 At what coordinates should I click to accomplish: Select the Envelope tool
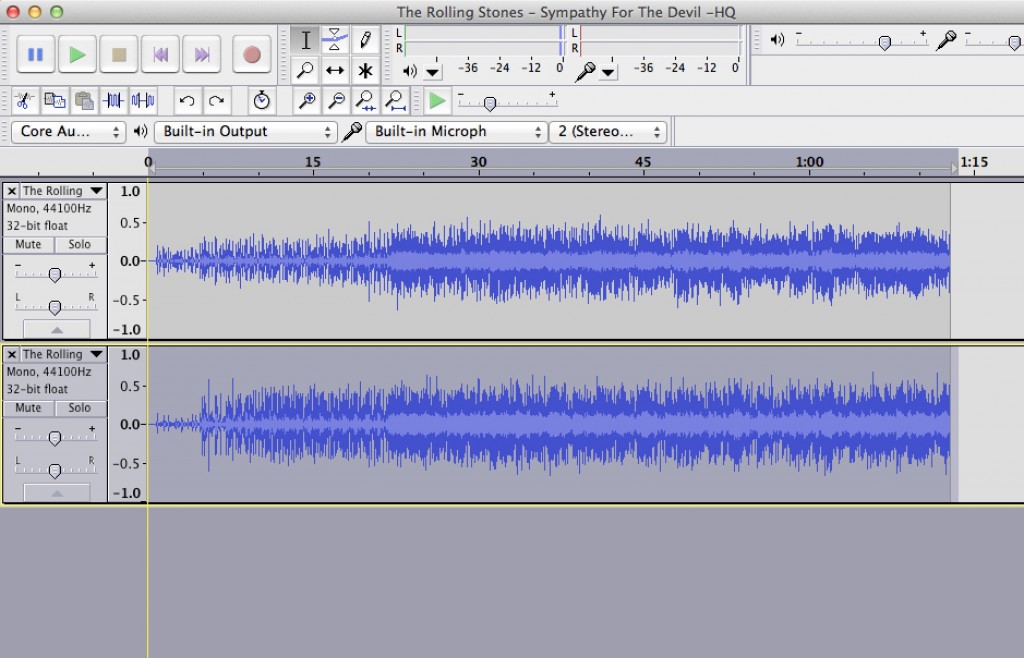[335, 40]
